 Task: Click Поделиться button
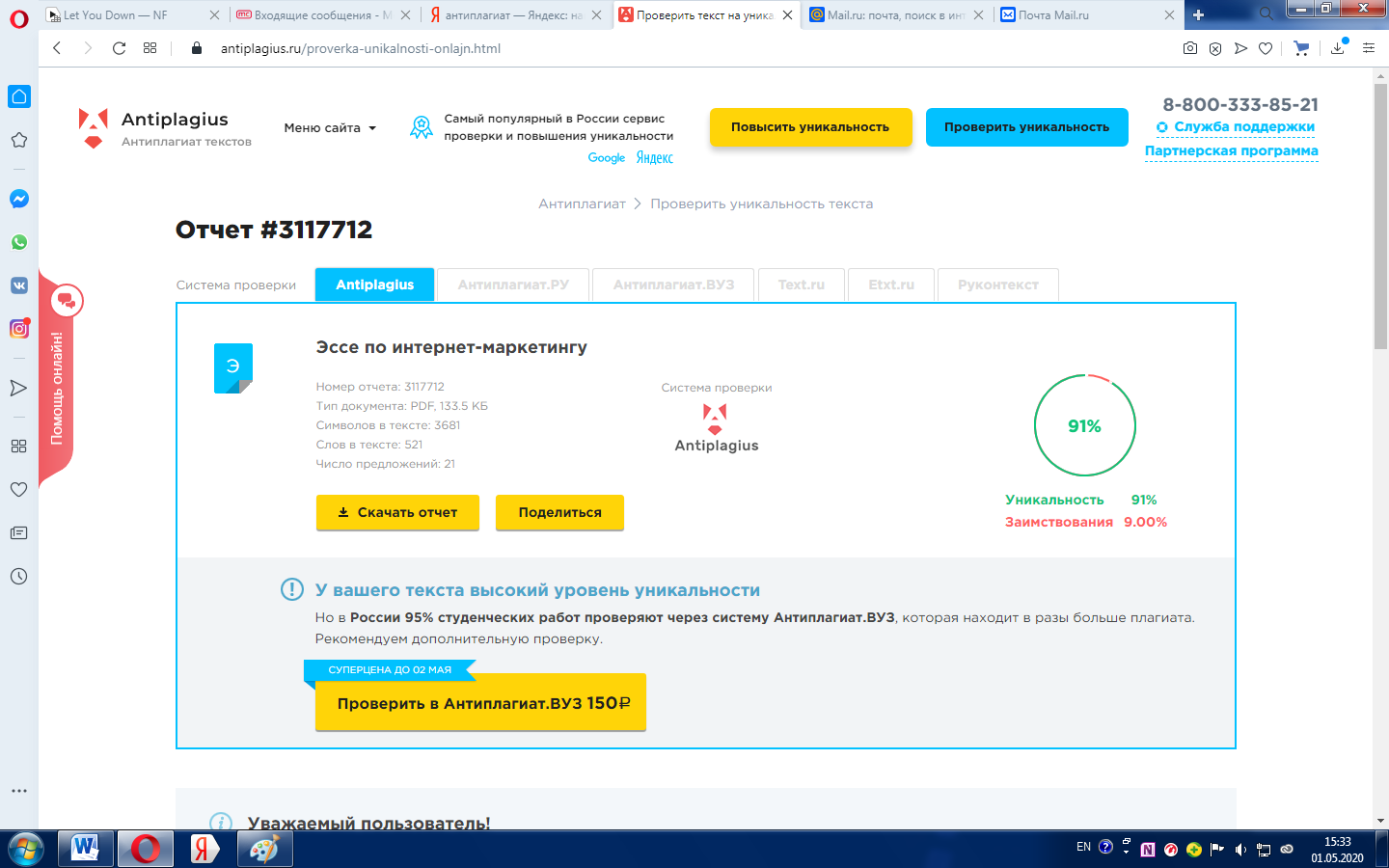pyautogui.click(x=559, y=512)
